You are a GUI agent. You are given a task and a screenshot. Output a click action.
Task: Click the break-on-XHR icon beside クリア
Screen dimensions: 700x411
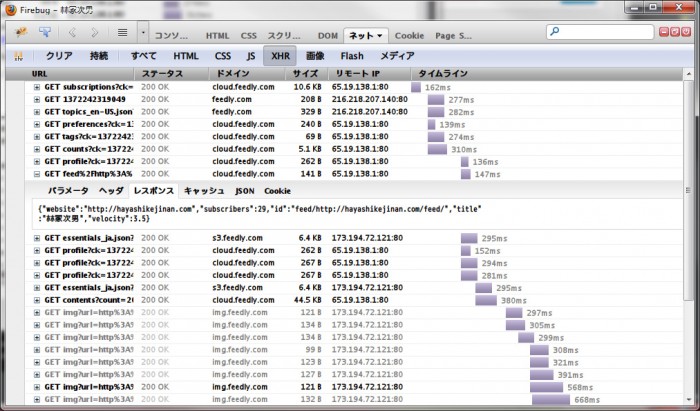click(x=18, y=56)
